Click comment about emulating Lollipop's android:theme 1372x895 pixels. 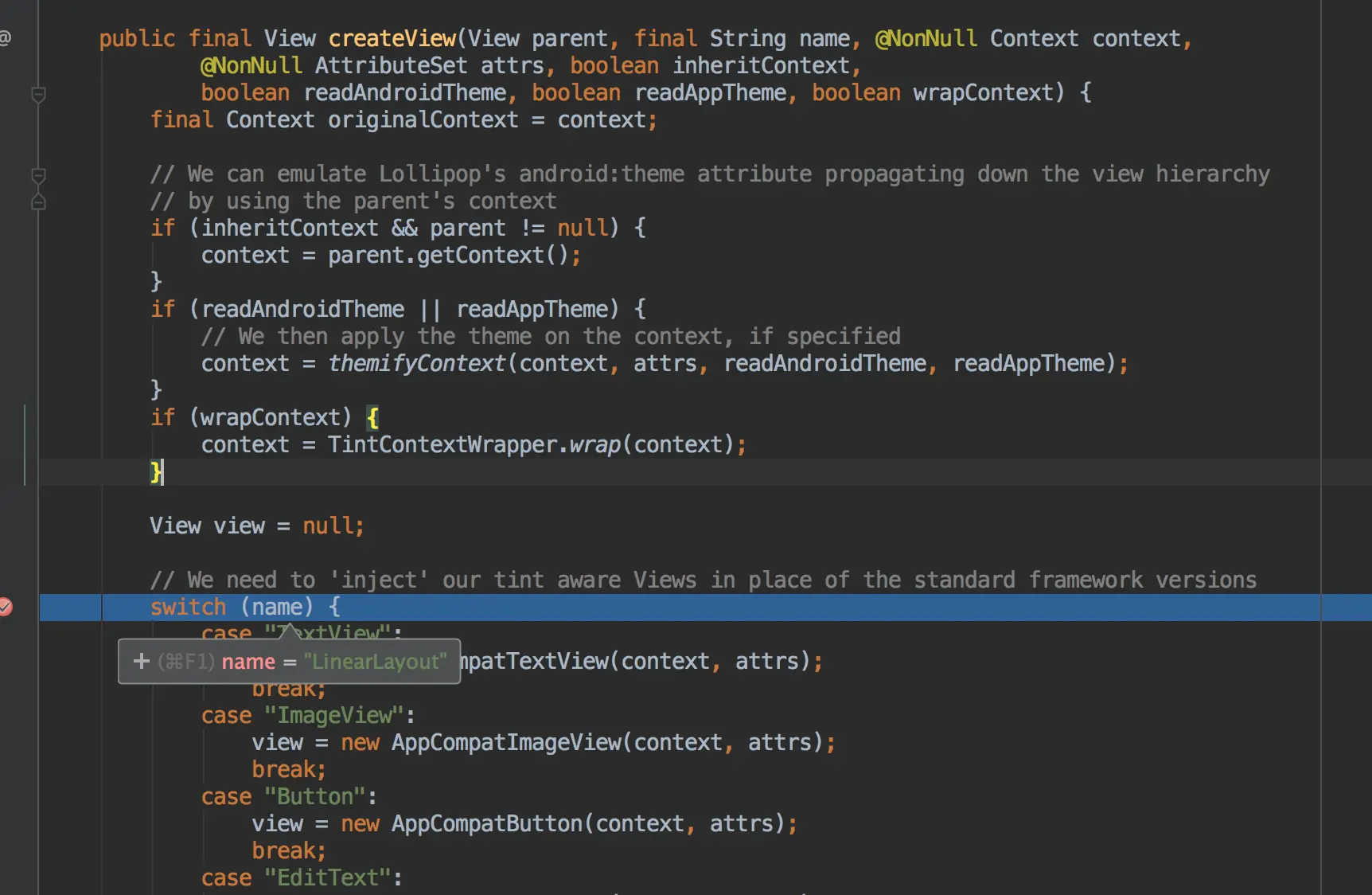[x=710, y=174]
